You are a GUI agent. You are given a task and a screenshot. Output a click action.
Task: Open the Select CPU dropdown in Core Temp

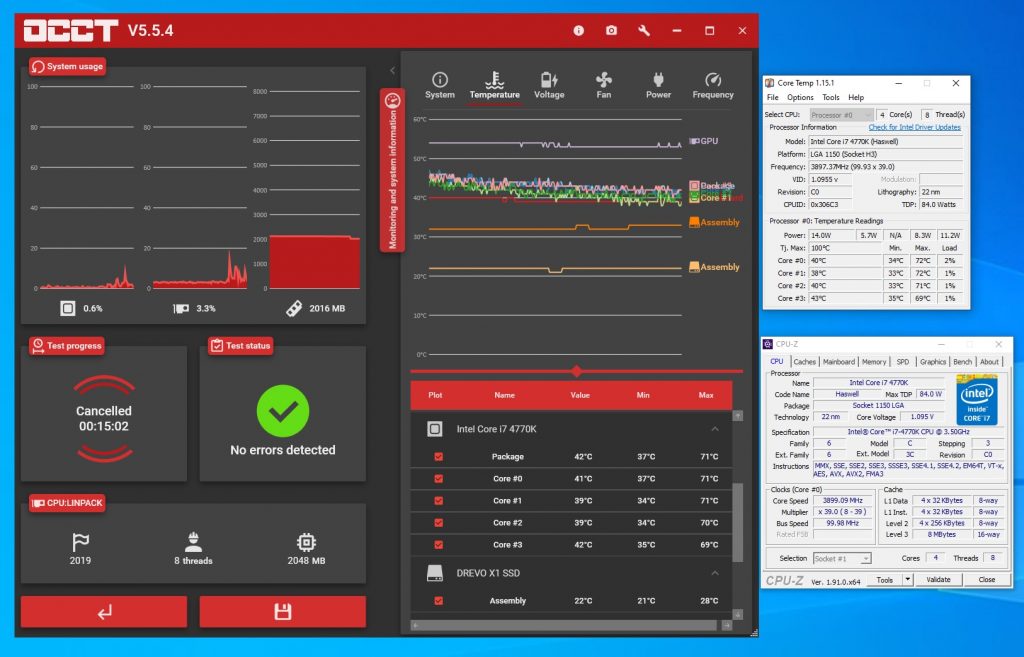pos(841,115)
